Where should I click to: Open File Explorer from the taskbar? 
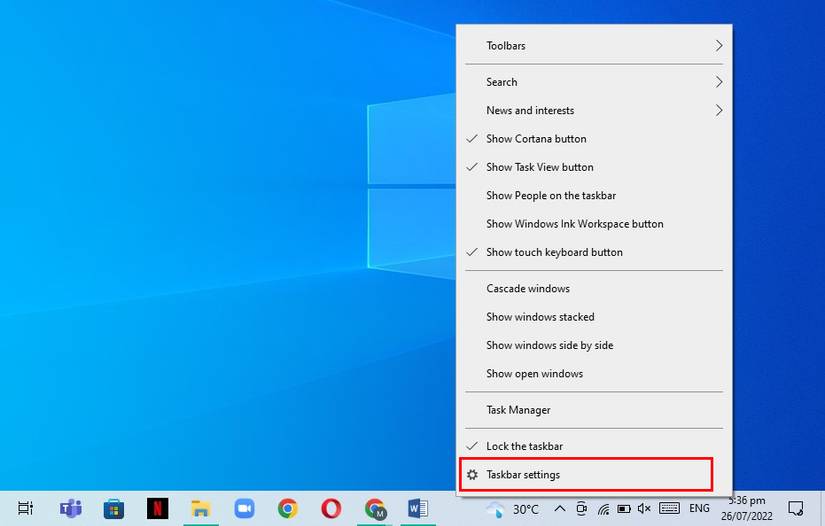(201, 508)
